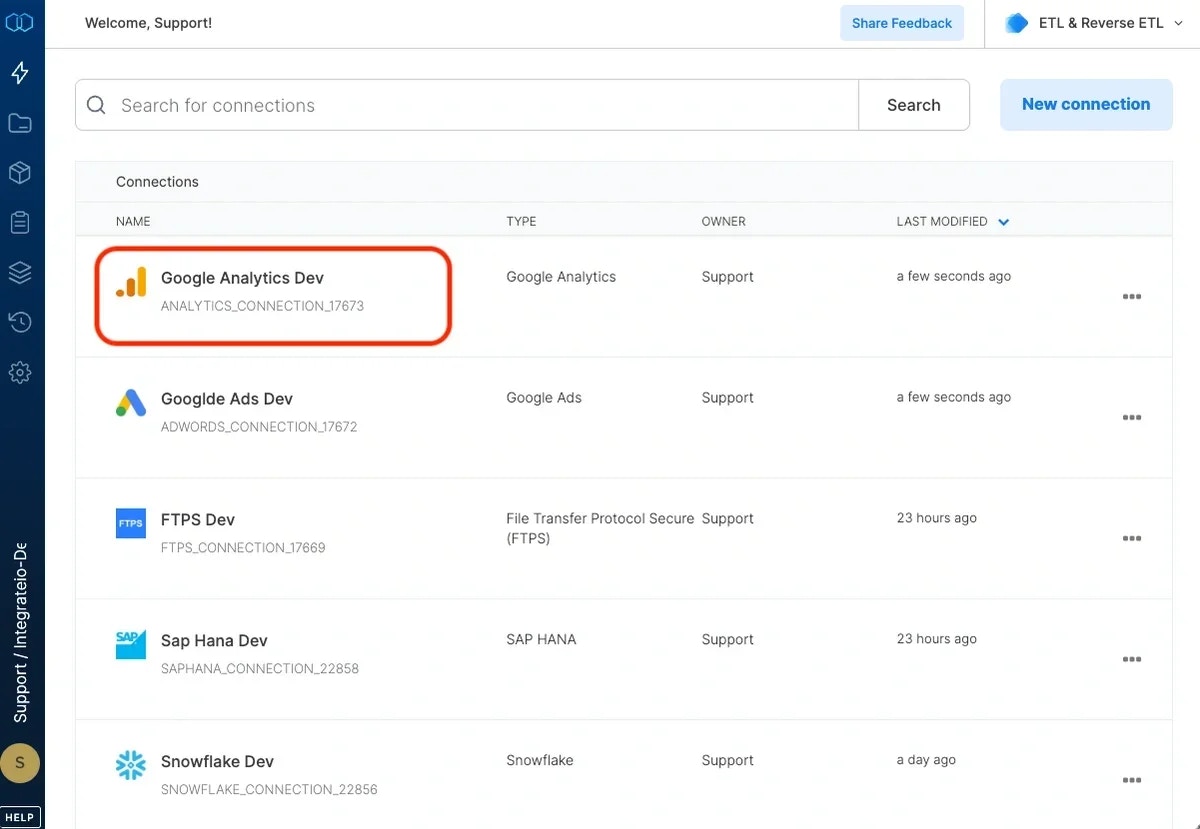Select the layers clusters icon in sidebar

[x=21, y=272]
